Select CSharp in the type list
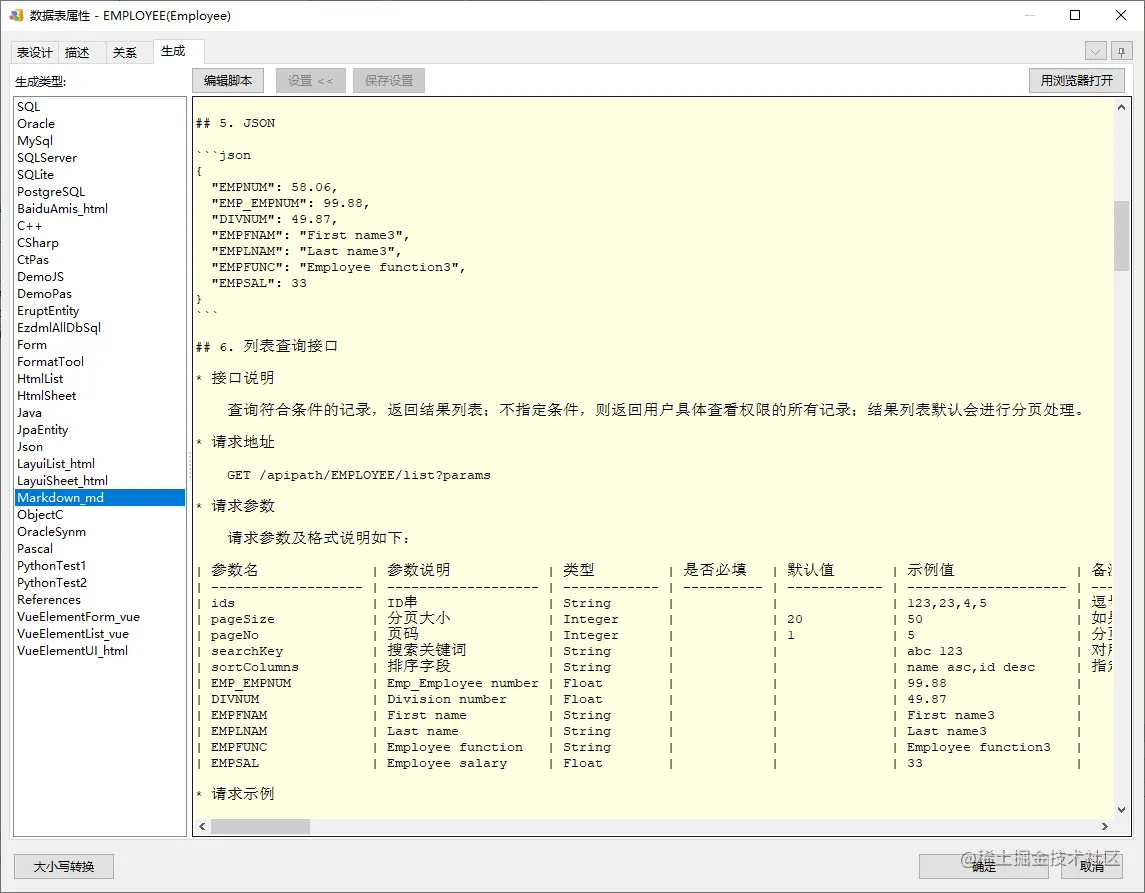Screen dimensions: 1145x893 tap(100, 242)
